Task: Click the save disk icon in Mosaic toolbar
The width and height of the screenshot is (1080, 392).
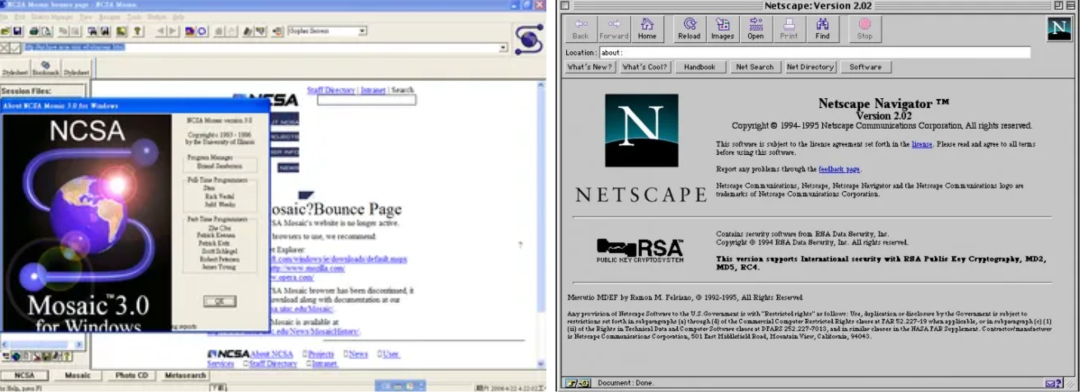Action: pos(17,31)
